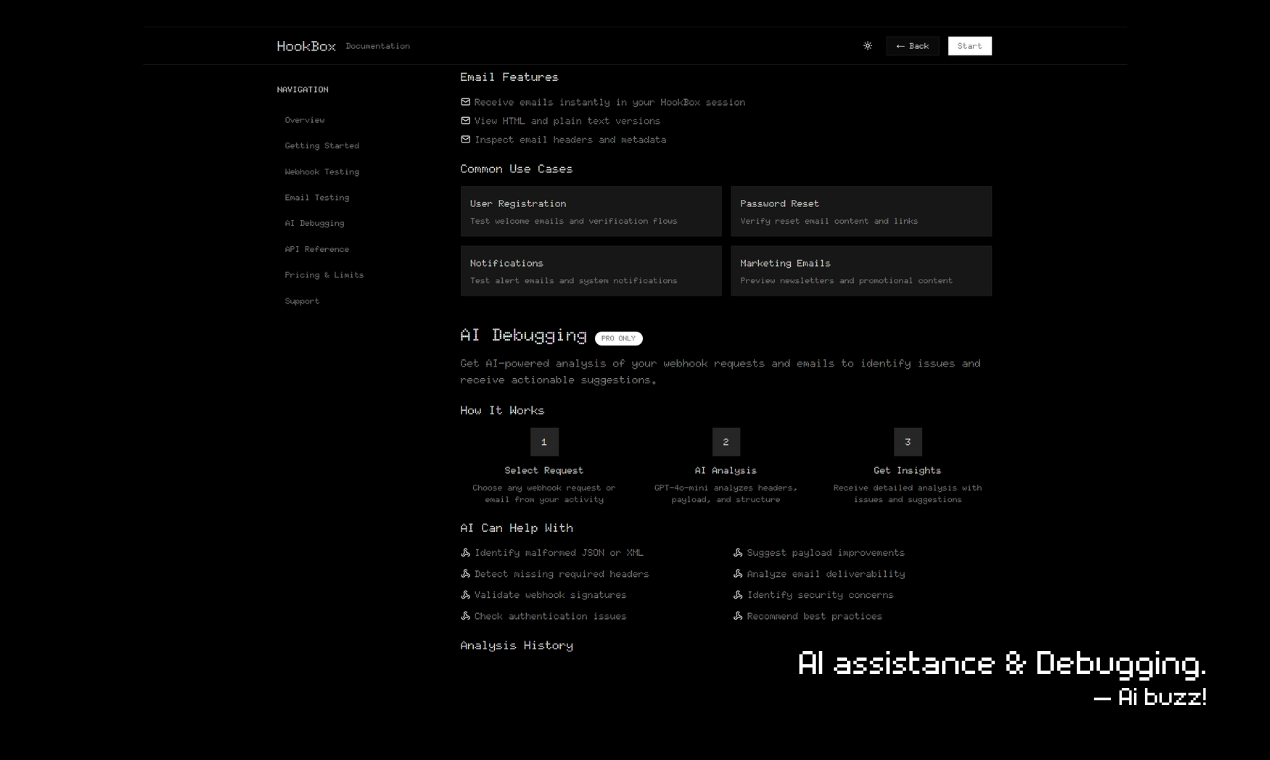Click the Back button in header
This screenshot has height=760, width=1270.
(912, 46)
